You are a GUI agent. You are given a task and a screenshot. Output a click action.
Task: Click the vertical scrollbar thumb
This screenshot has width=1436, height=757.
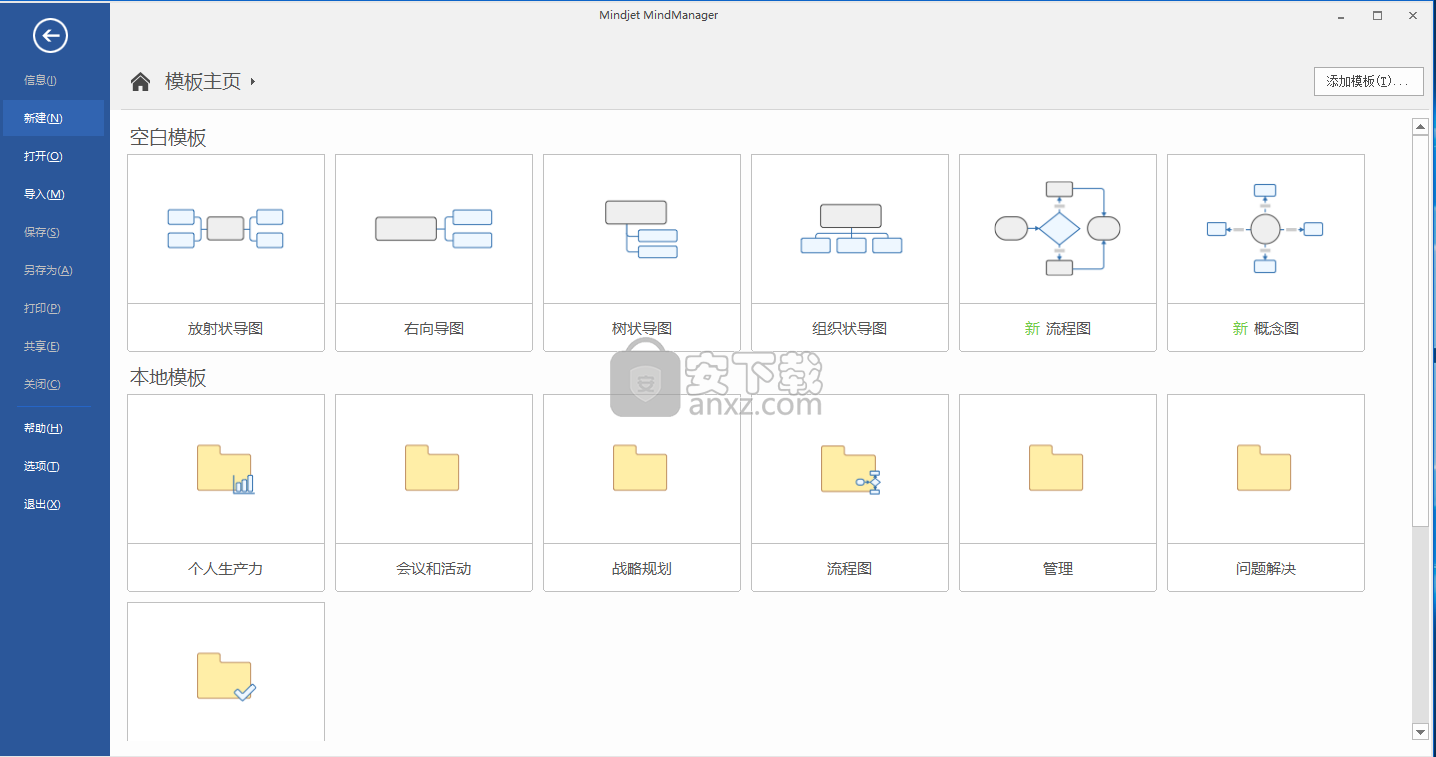coord(1420,330)
